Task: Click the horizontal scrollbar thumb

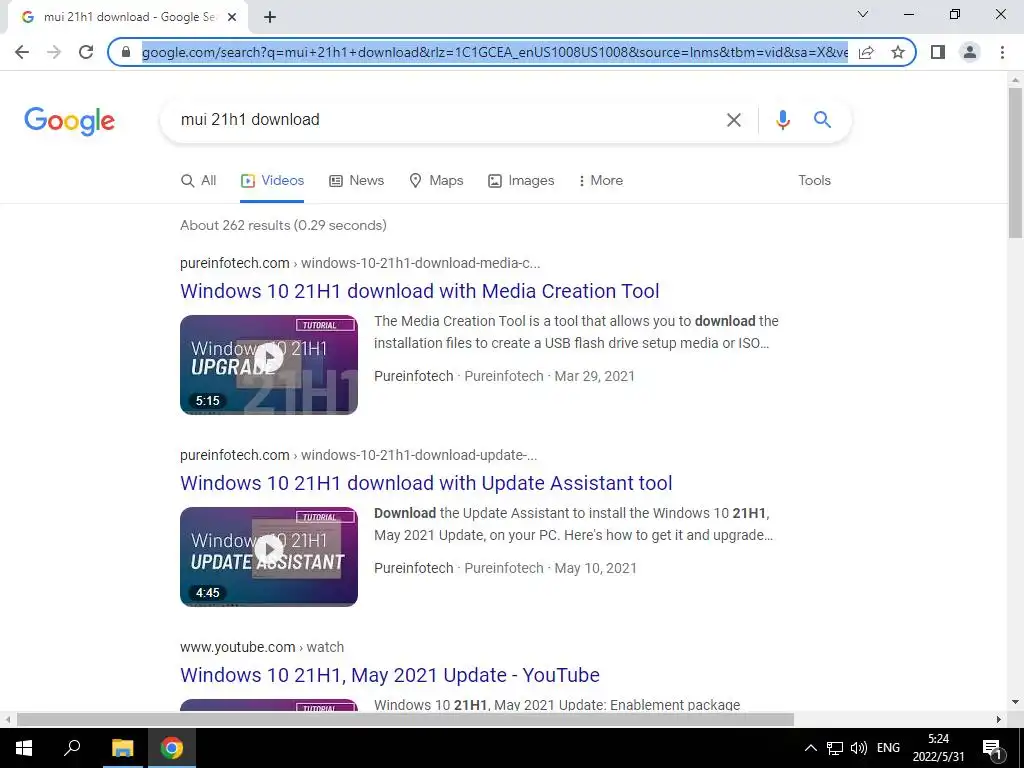Action: [405, 720]
